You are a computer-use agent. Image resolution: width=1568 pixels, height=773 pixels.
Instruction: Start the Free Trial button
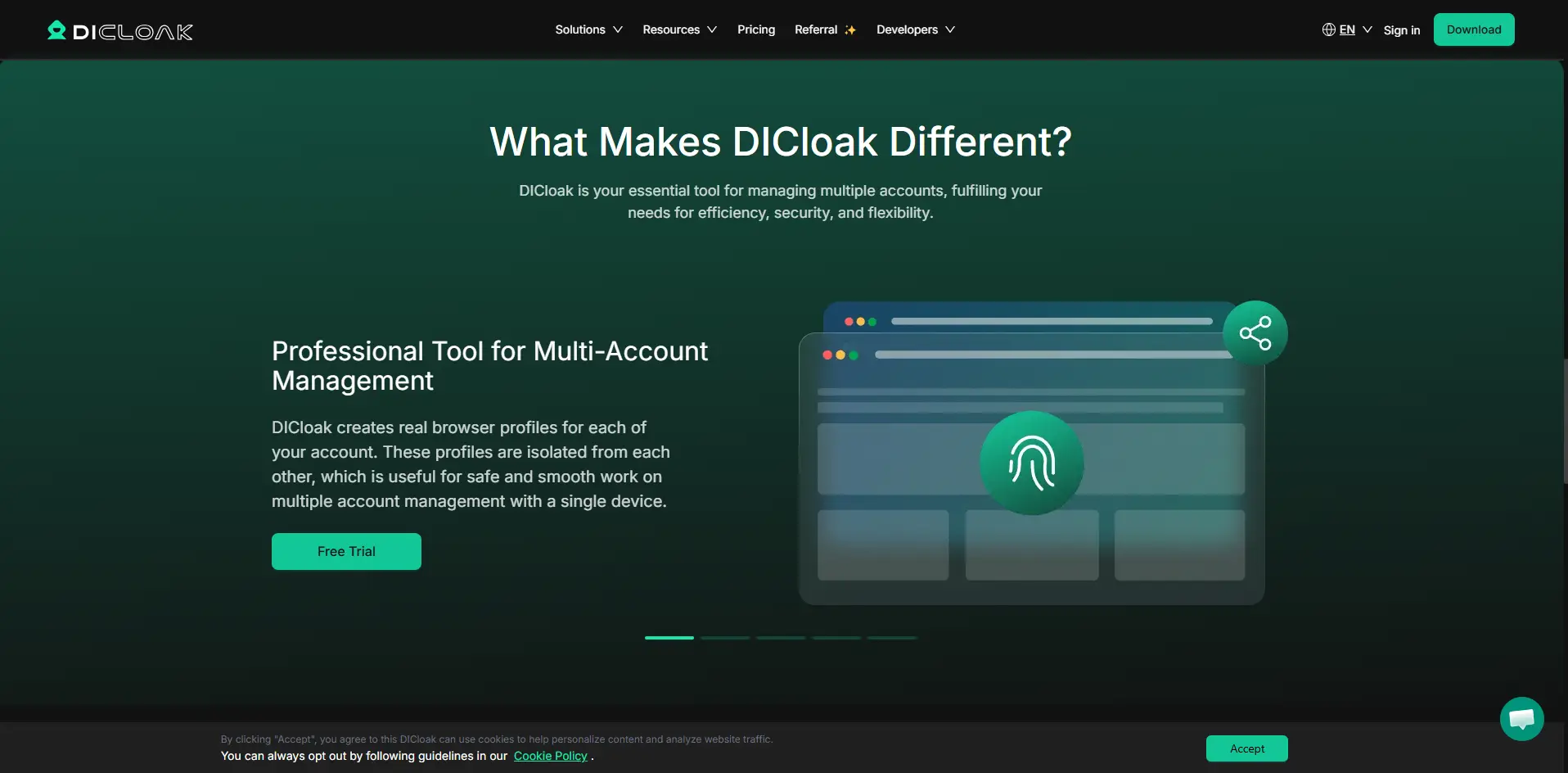pos(346,551)
